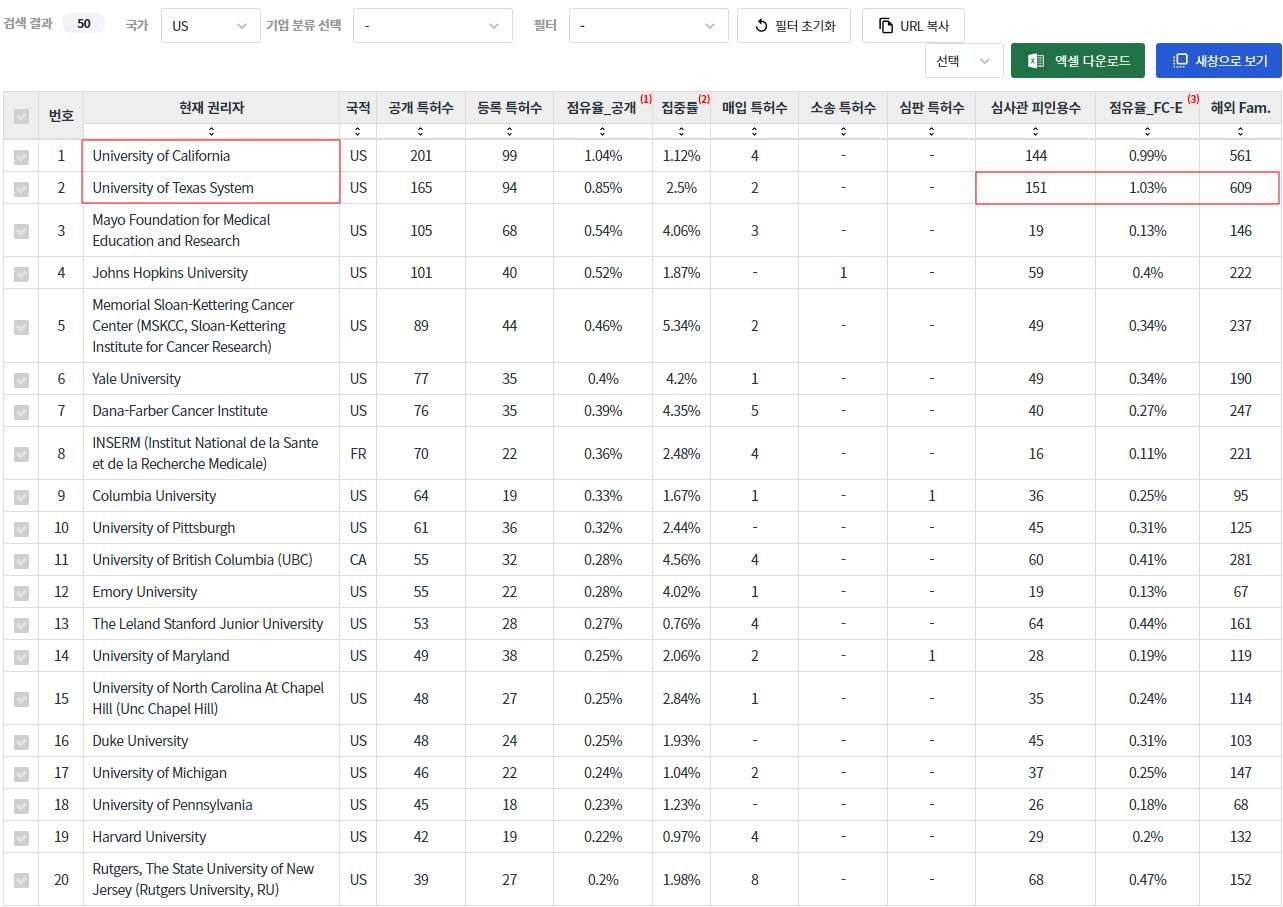Viewport: 1283px width, 907px height.
Task: Click the 공개 특허수 column header
Action: pos(421,107)
